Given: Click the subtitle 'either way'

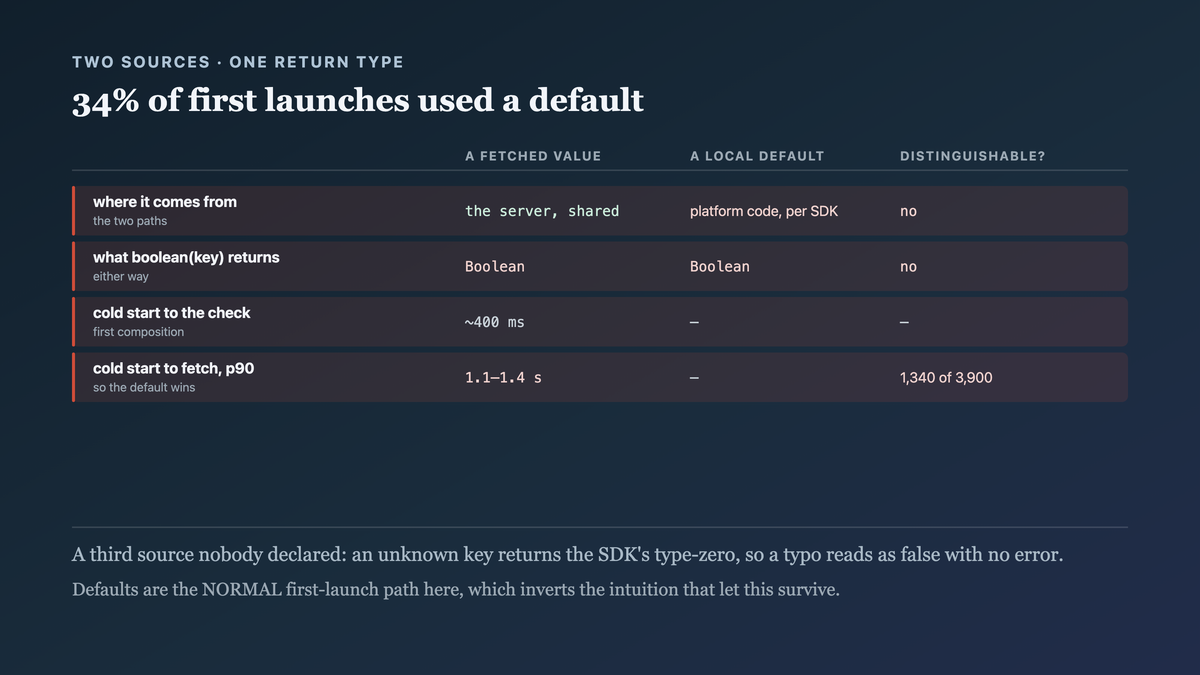Looking at the screenshot, I should pyautogui.click(x=121, y=276).
